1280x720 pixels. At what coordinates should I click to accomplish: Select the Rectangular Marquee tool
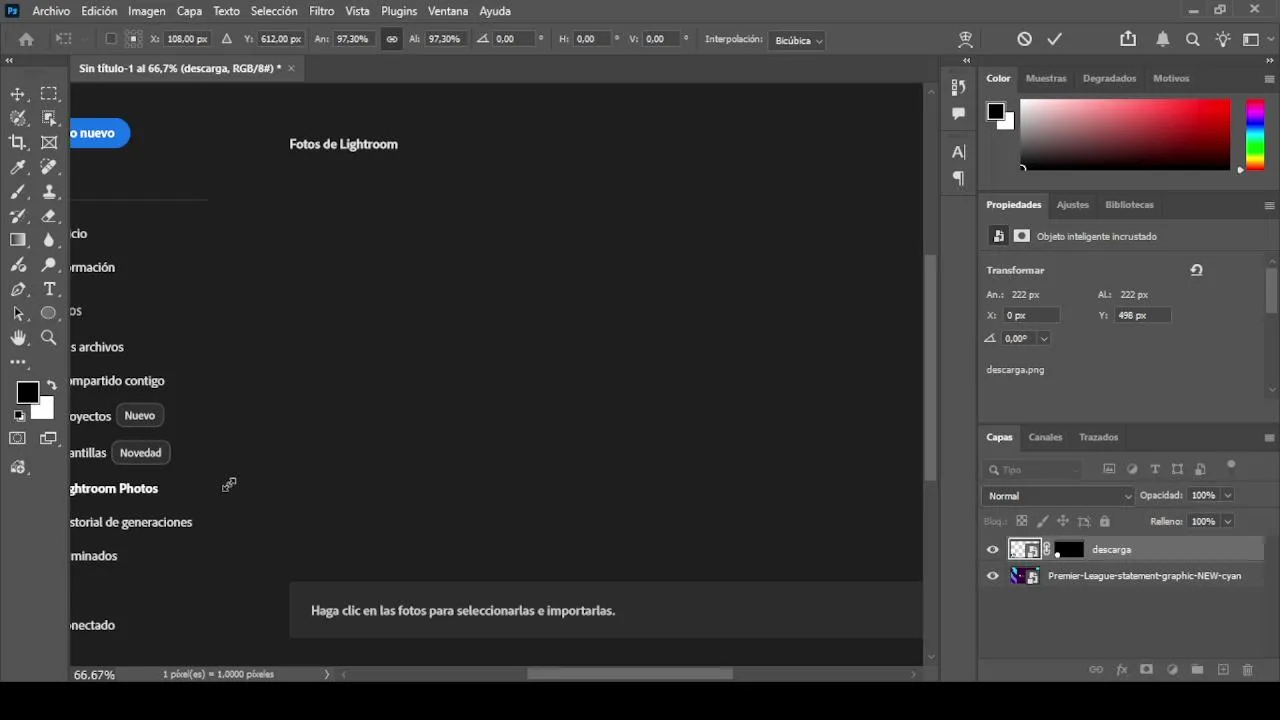(49, 94)
